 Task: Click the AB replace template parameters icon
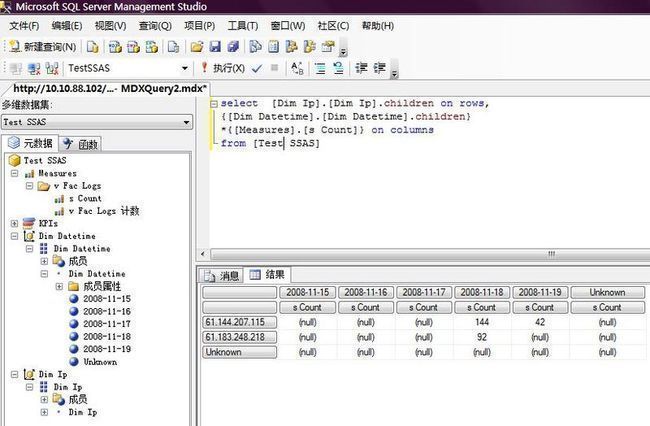pyautogui.click(x=297, y=68)
